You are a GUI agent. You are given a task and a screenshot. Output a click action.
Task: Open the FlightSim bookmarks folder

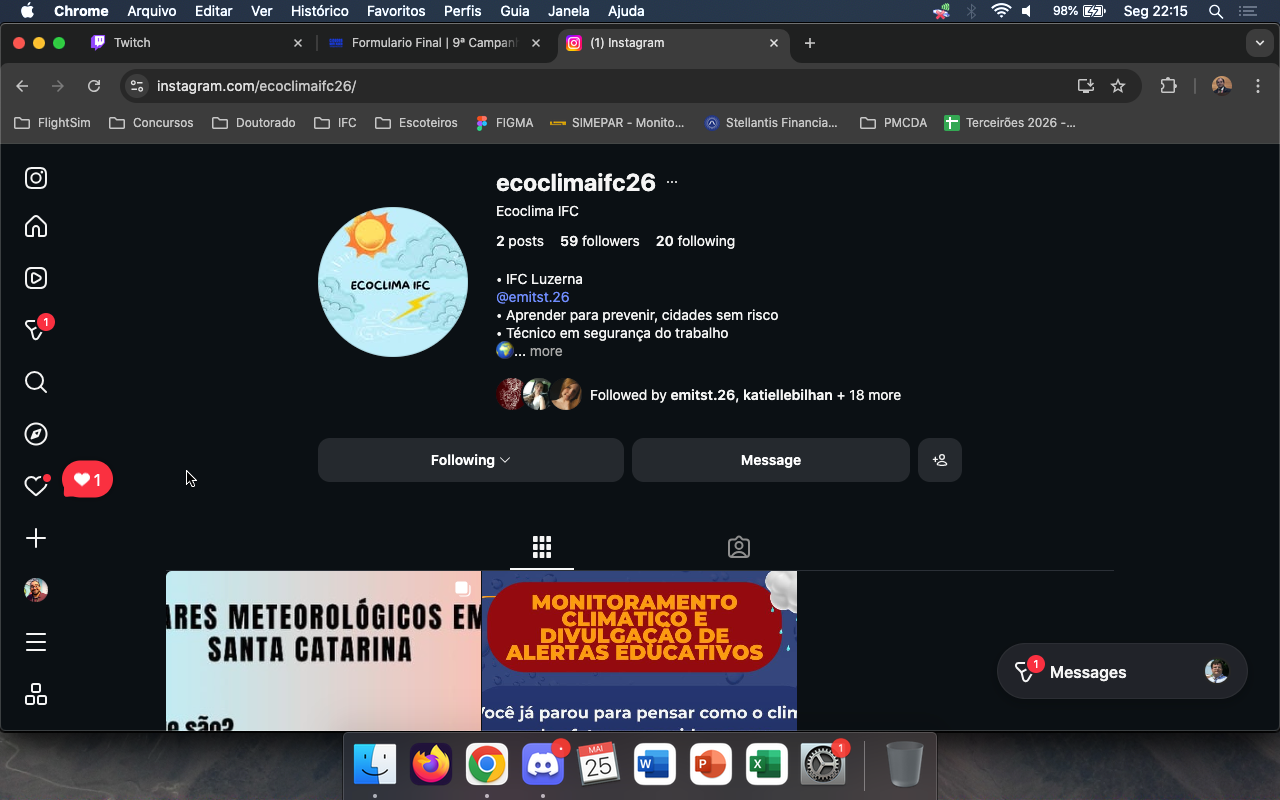click(52, 123)
